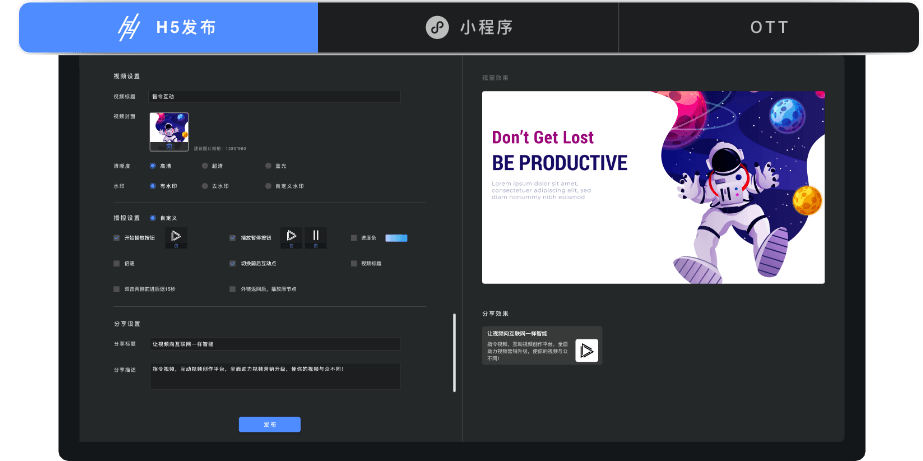Click the 小程序 mini-program logo icon

(x=437, y=28)
